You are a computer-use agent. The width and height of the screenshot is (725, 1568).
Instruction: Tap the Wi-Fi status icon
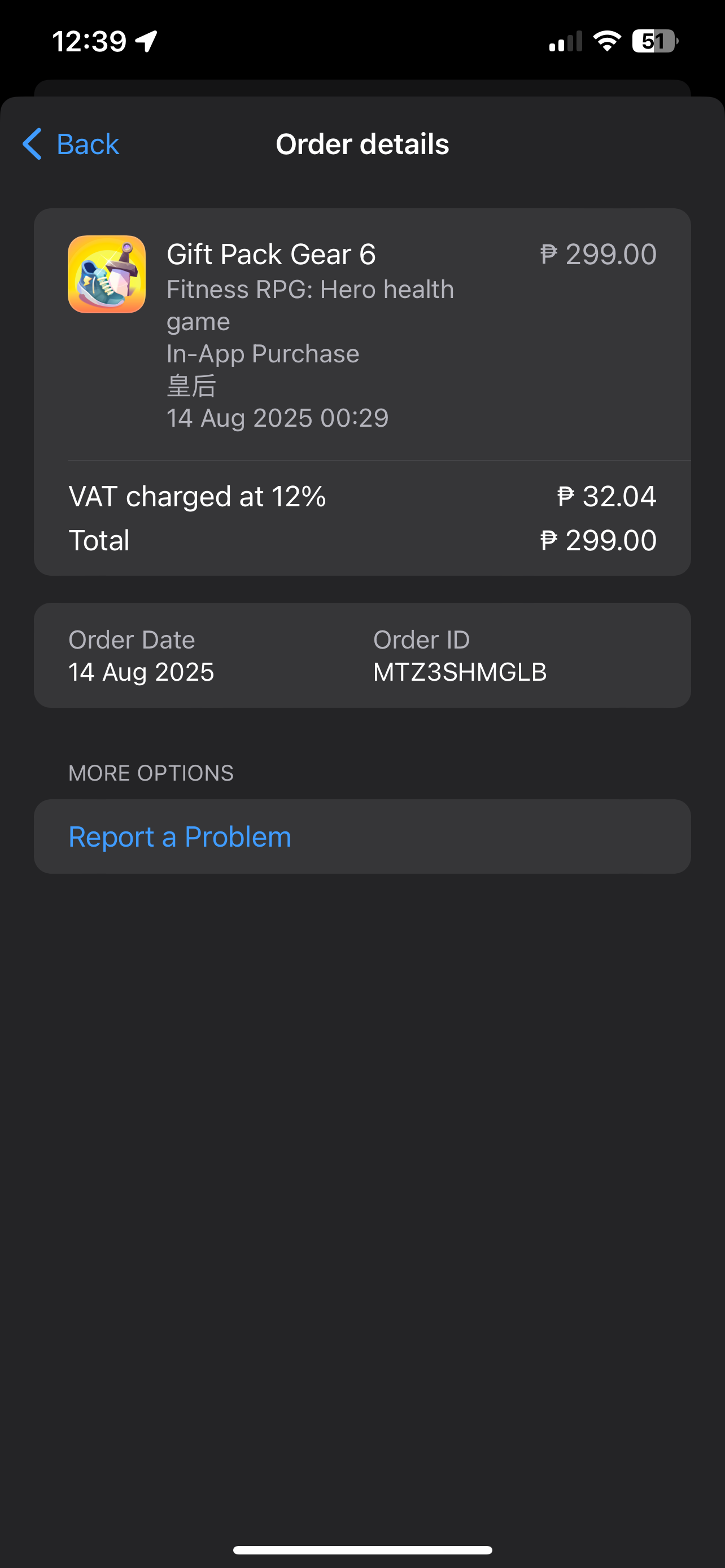(x=606, y=41)
